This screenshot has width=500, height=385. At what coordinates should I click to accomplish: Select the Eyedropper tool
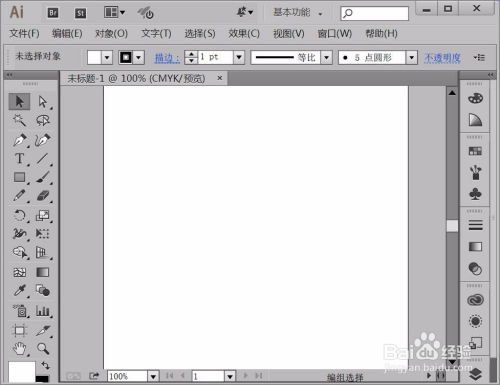click(x=19, y=291)
